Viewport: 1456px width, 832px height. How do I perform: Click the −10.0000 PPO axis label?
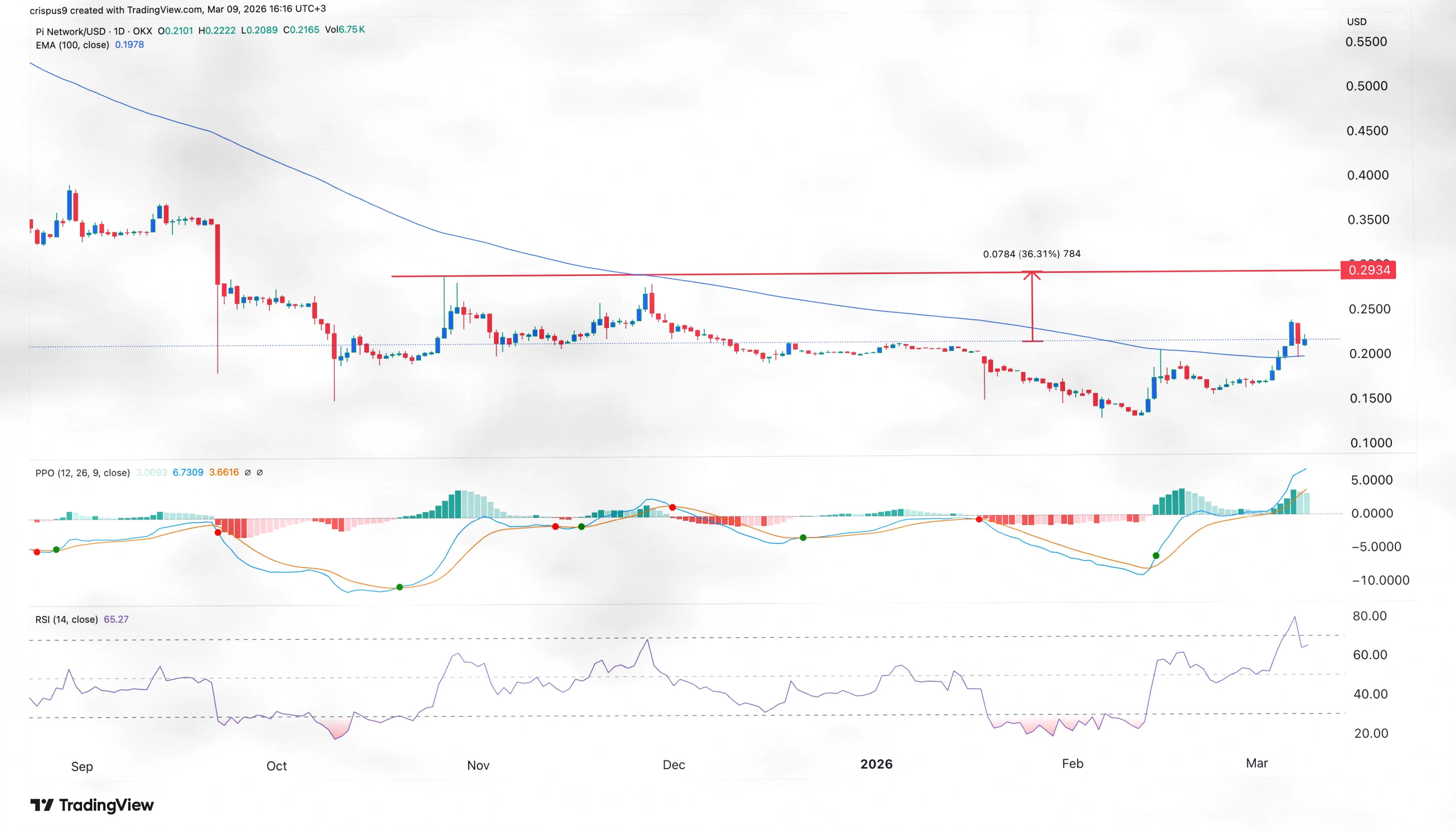pos(1380,581)
